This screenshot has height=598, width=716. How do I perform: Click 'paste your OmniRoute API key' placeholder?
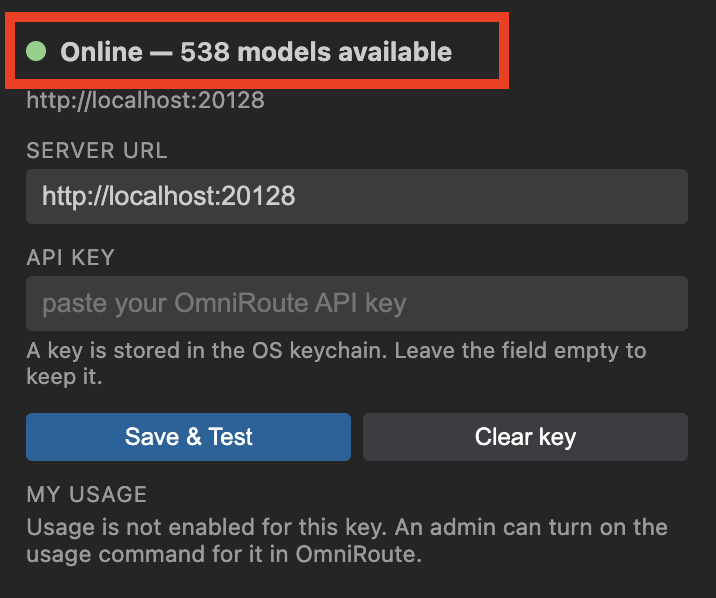[224, 304]
